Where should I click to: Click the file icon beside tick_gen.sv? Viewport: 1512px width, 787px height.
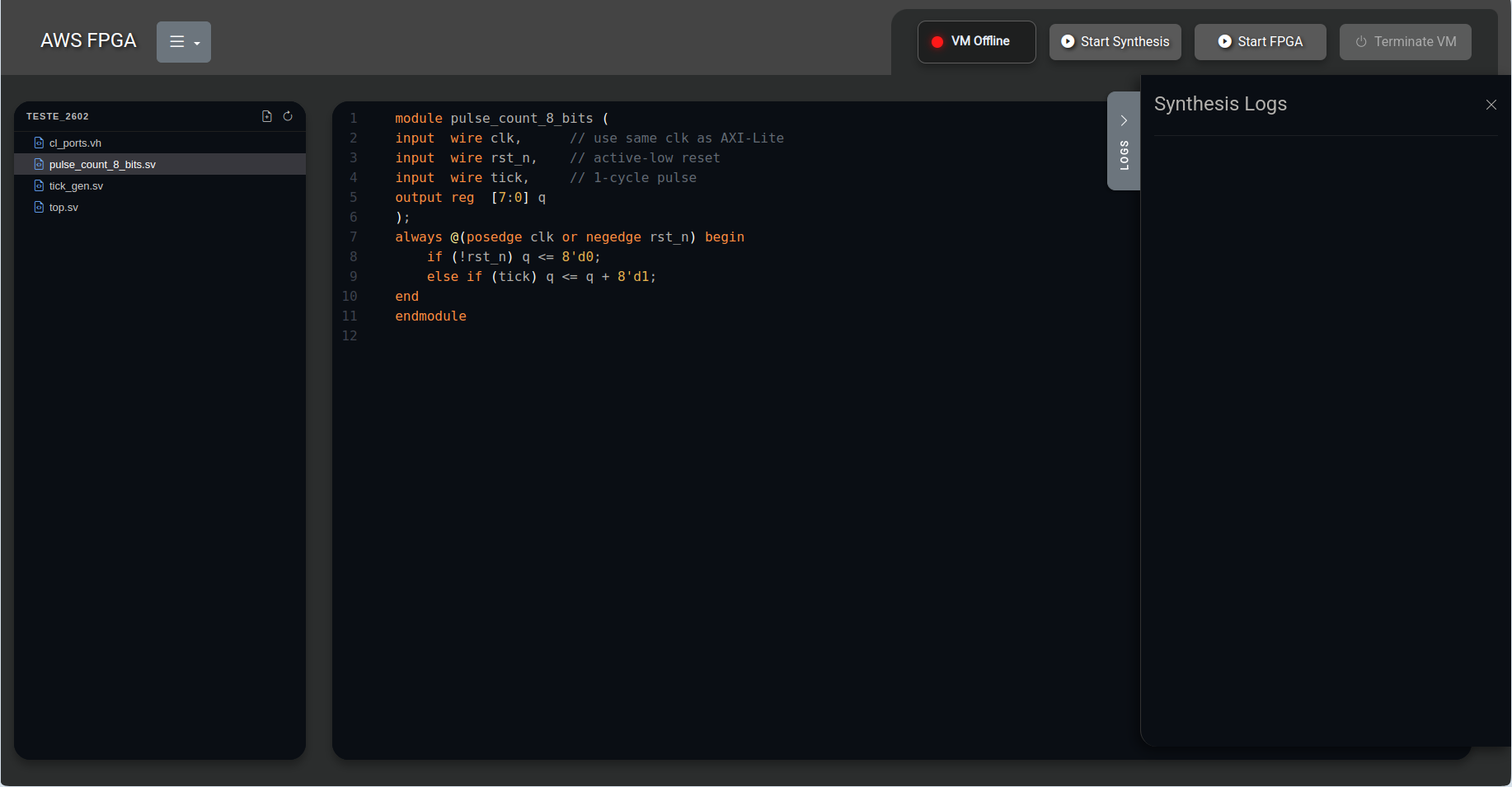39,185
